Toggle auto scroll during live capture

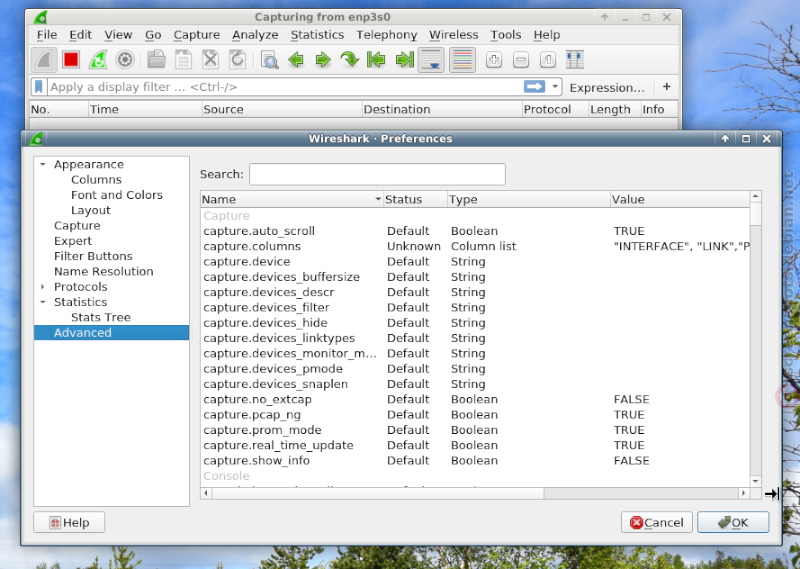pos(432,60)
